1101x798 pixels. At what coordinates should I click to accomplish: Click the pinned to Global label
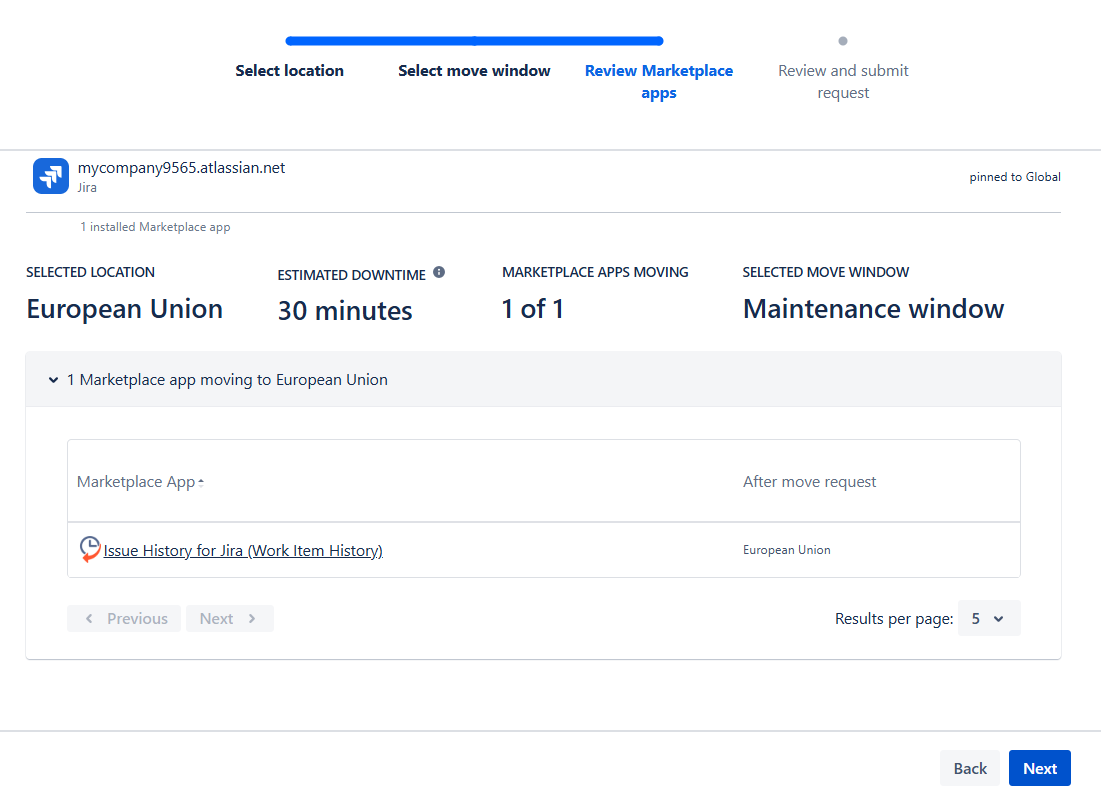pyautogui.click(x=1014, y=177)
